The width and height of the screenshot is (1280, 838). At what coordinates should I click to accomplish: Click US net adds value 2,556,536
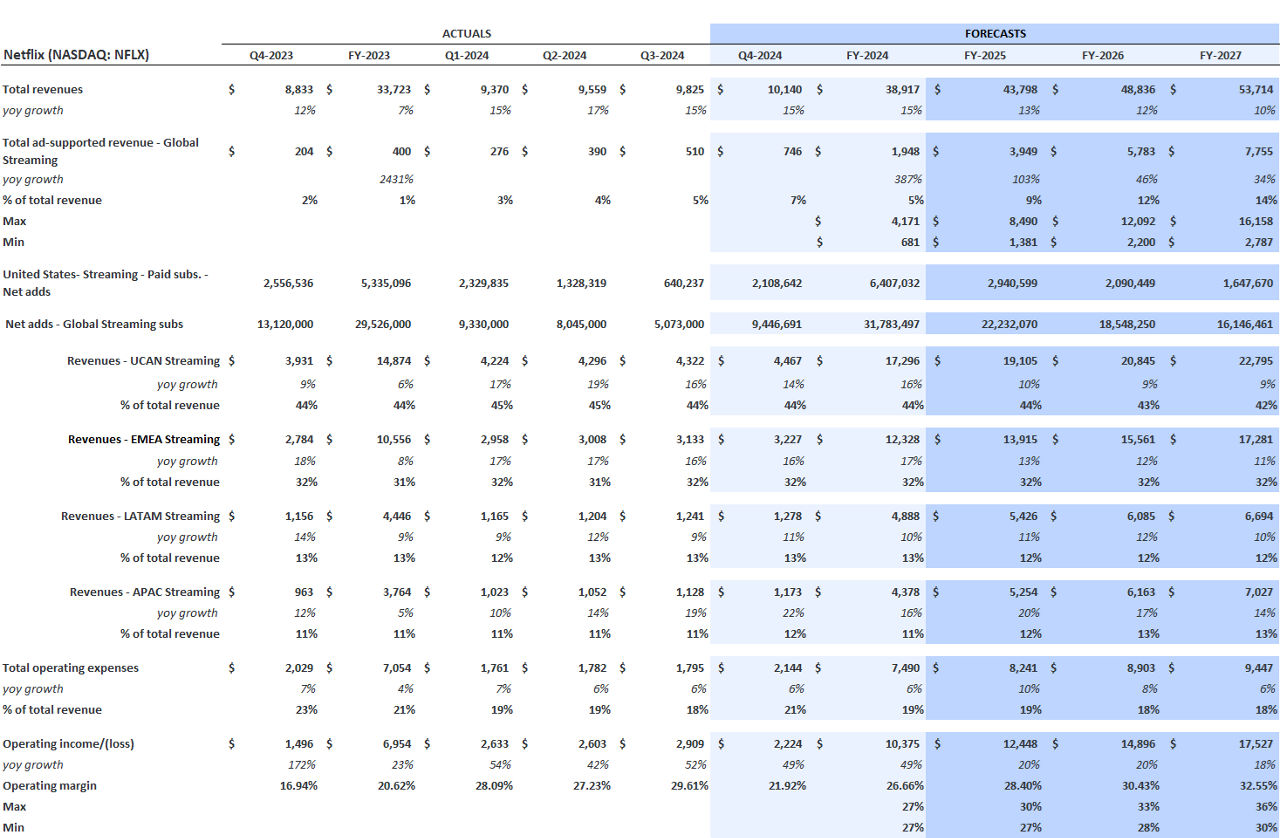click(x=289, y=284)
